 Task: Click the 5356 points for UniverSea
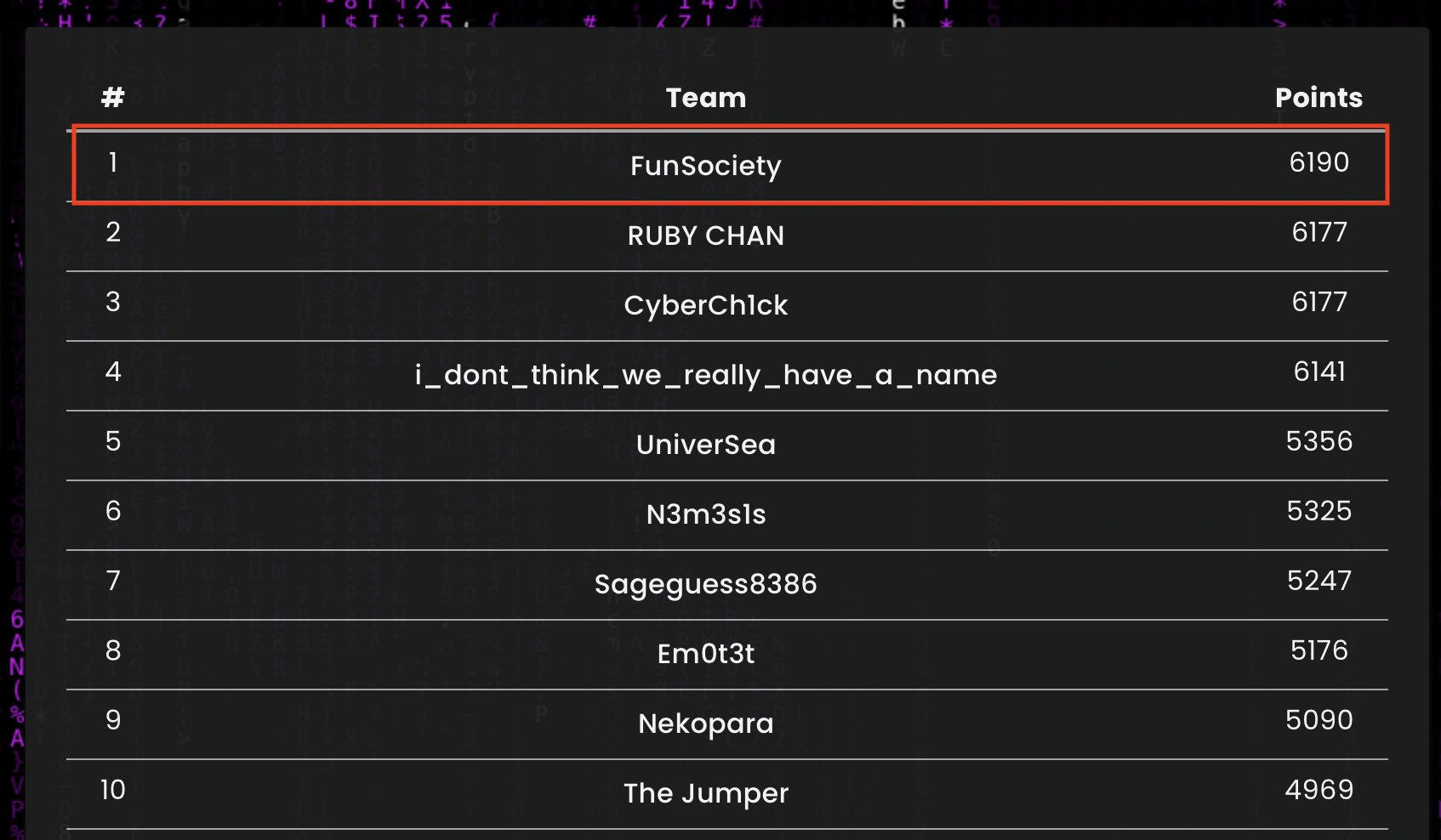point(1319,441)
